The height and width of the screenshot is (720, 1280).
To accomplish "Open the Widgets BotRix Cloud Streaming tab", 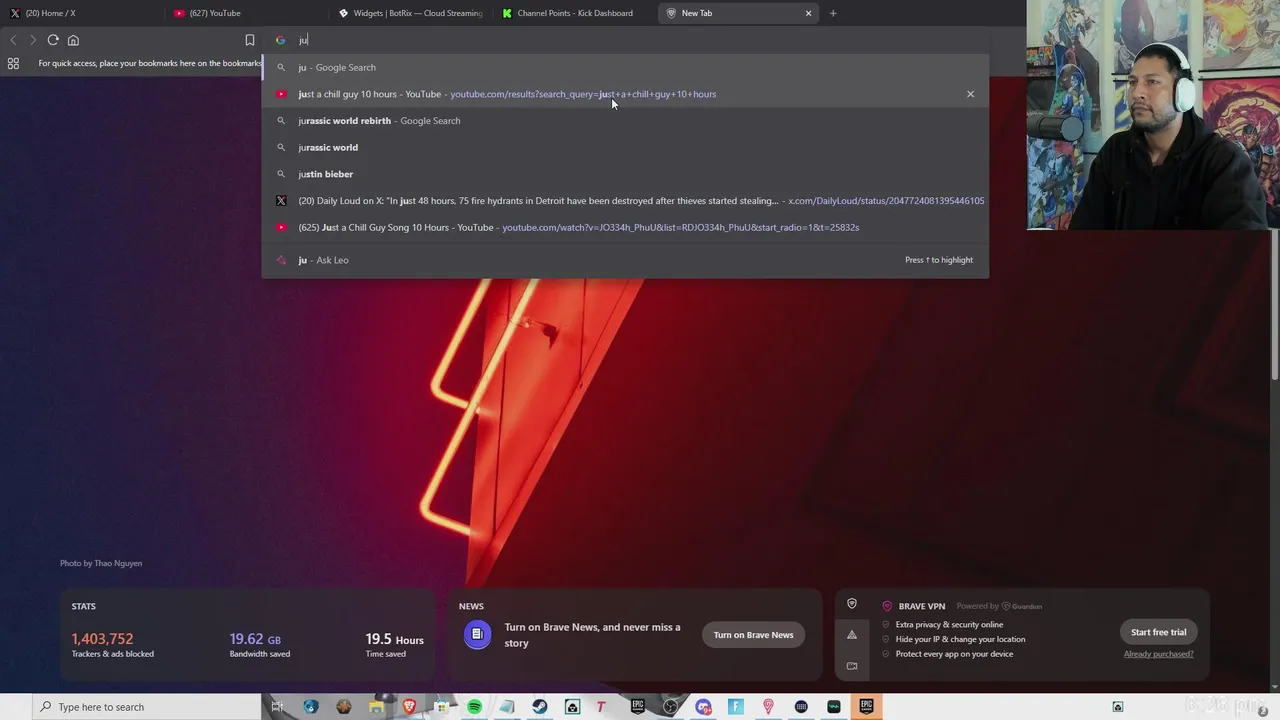I will point(409,13).
